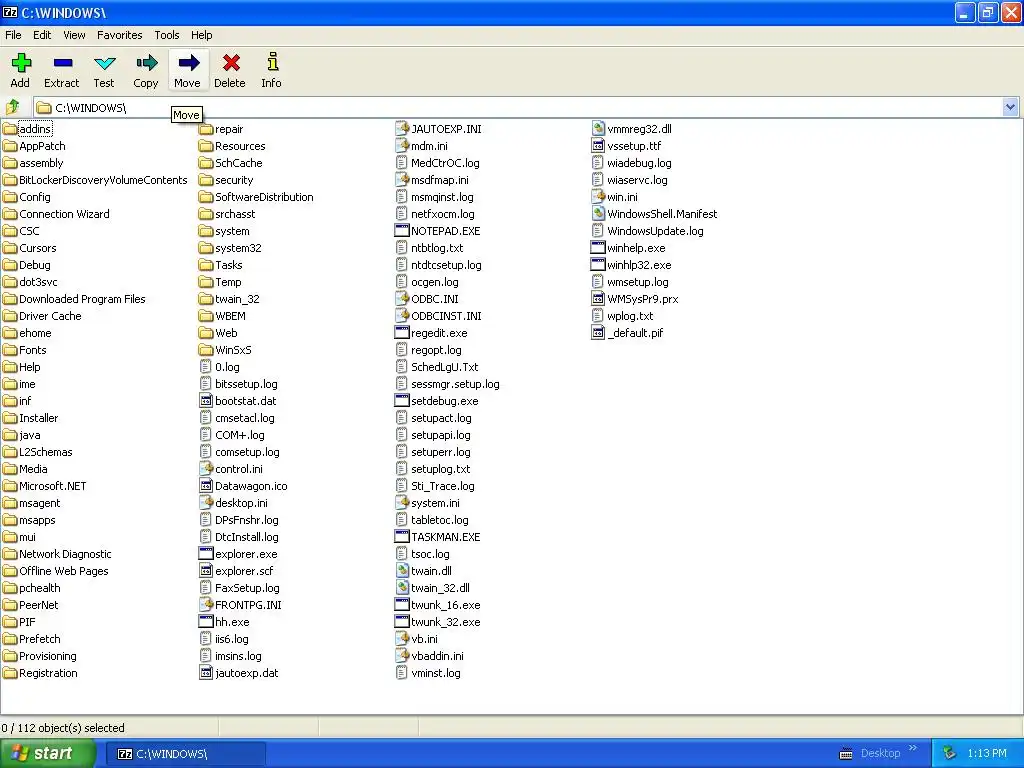Open the Favorites menu
The height and width of the screenshot is (768, 1024).
(120, 35)
